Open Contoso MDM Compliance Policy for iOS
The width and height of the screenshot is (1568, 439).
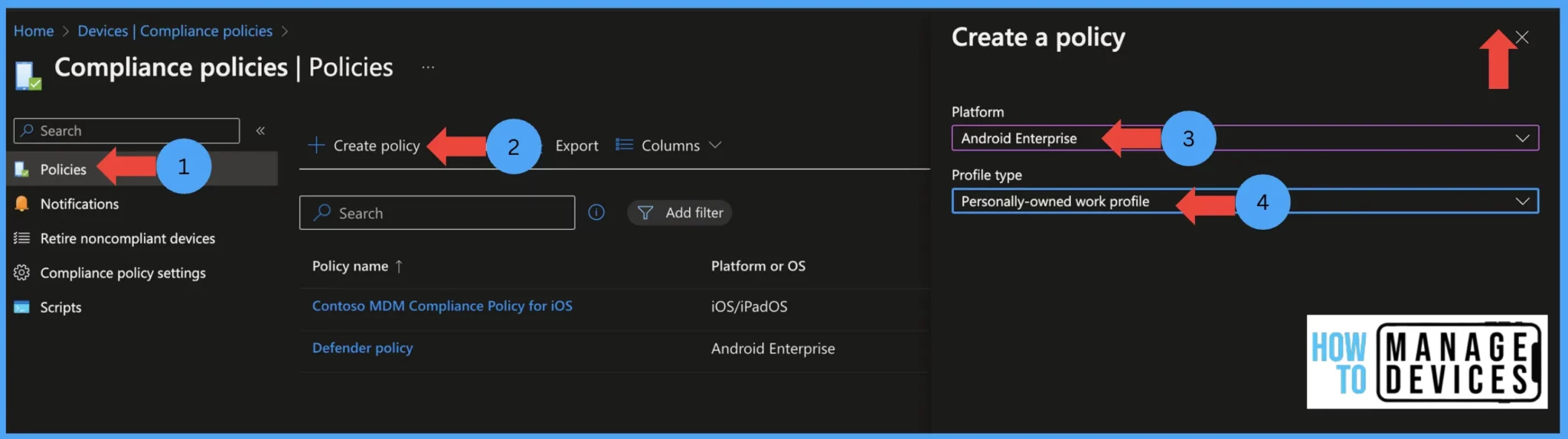[x=442, y=306]
